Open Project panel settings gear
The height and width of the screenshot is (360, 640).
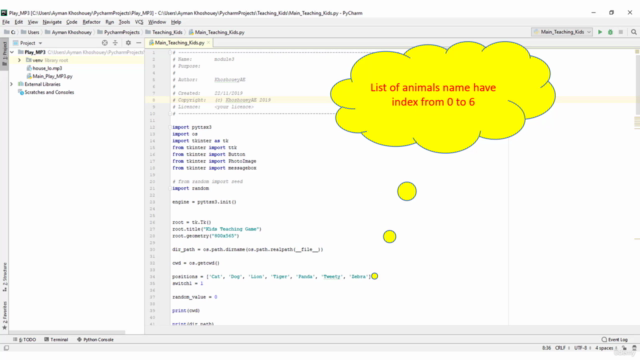point(128,43)
